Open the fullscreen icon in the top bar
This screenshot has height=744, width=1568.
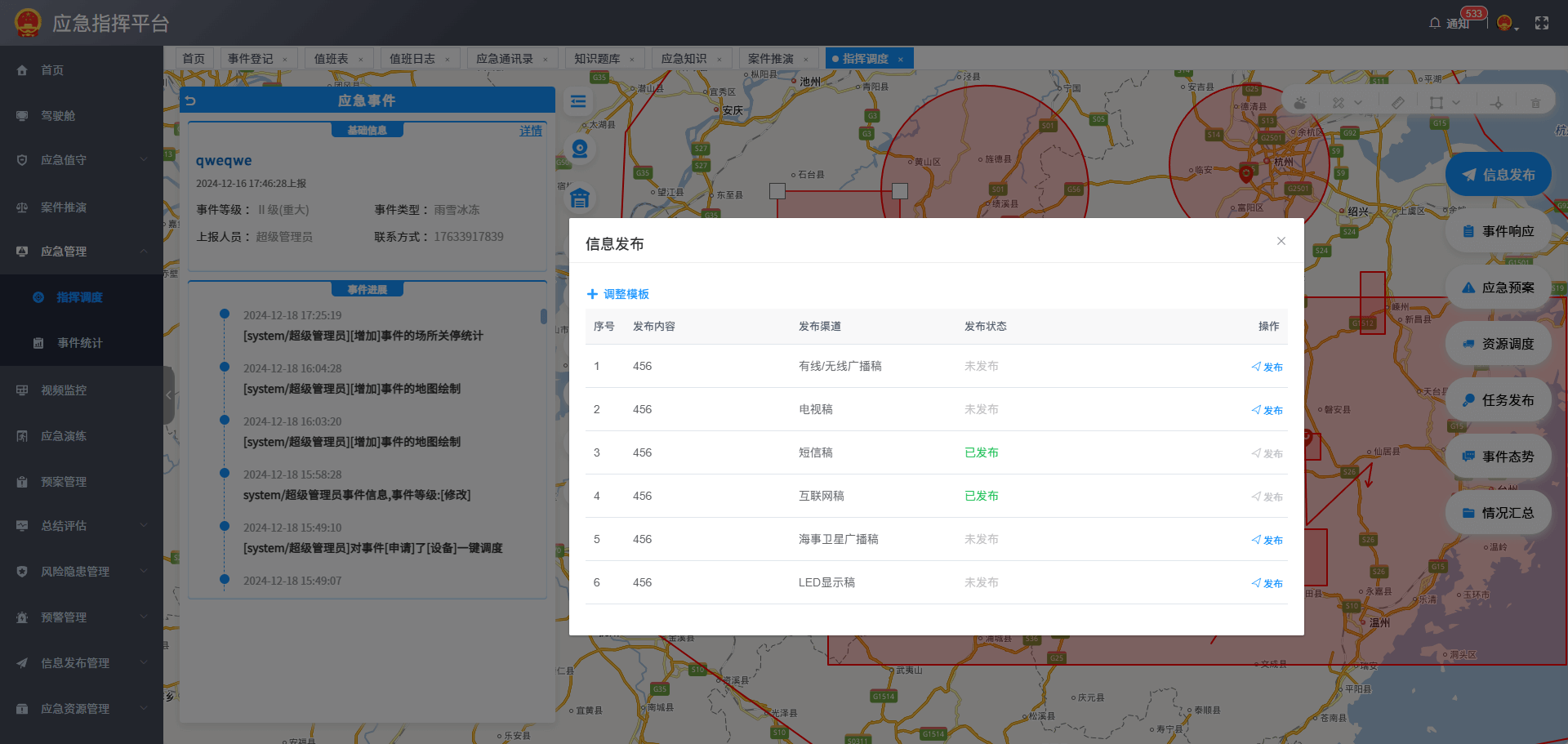click(1542, 22)
